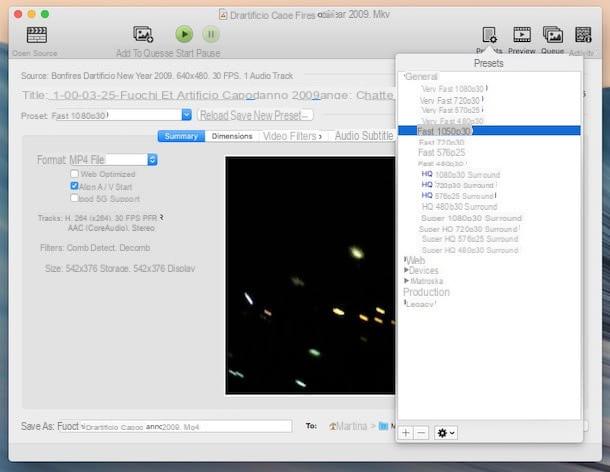The height and width of the screenshot is (472, 610).
Task: Expand the Production presets group
Action: 426,292
